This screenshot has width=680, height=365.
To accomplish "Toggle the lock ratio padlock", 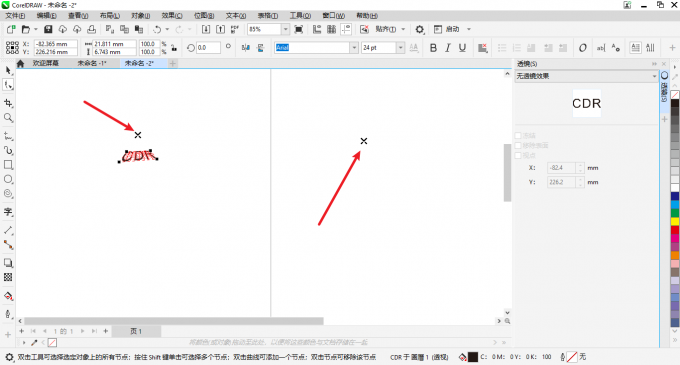I will (174, 48).
